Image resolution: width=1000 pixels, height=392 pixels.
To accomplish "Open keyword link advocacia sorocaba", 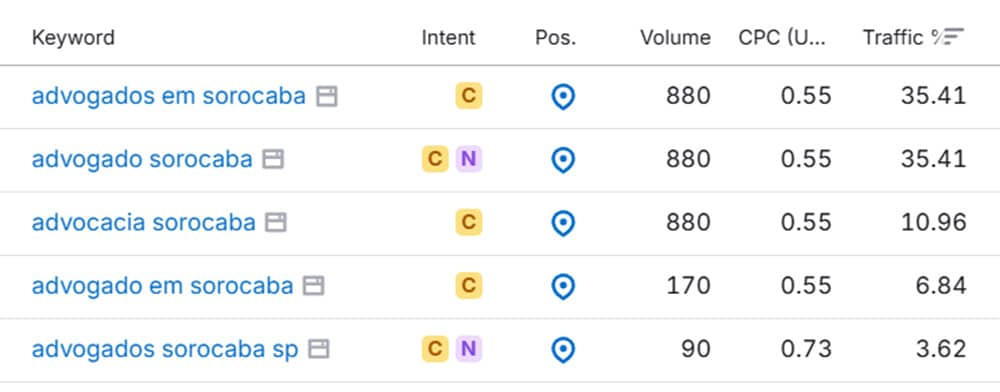I will coord(143,222).
